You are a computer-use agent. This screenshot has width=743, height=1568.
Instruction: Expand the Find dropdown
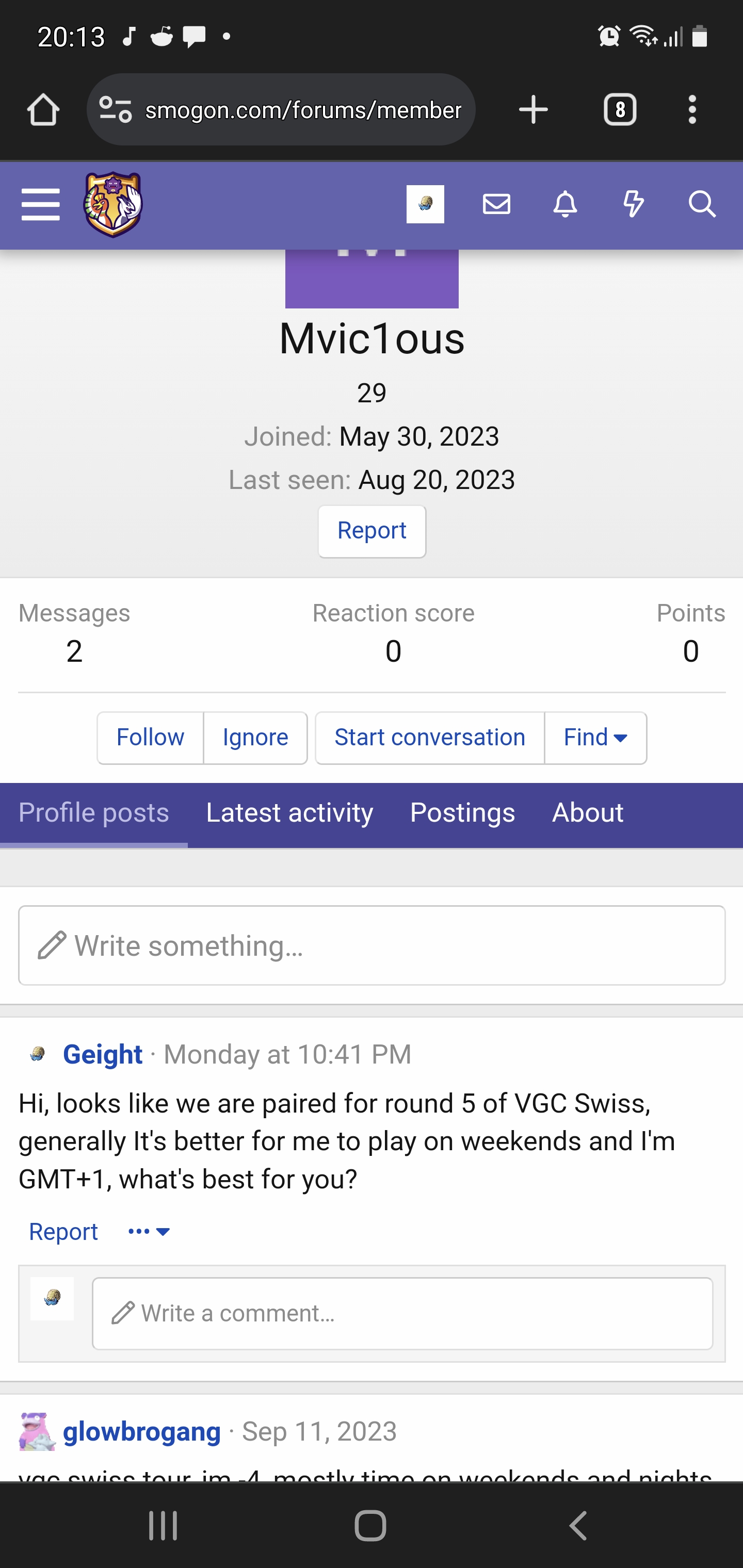[x=595, y=738]
